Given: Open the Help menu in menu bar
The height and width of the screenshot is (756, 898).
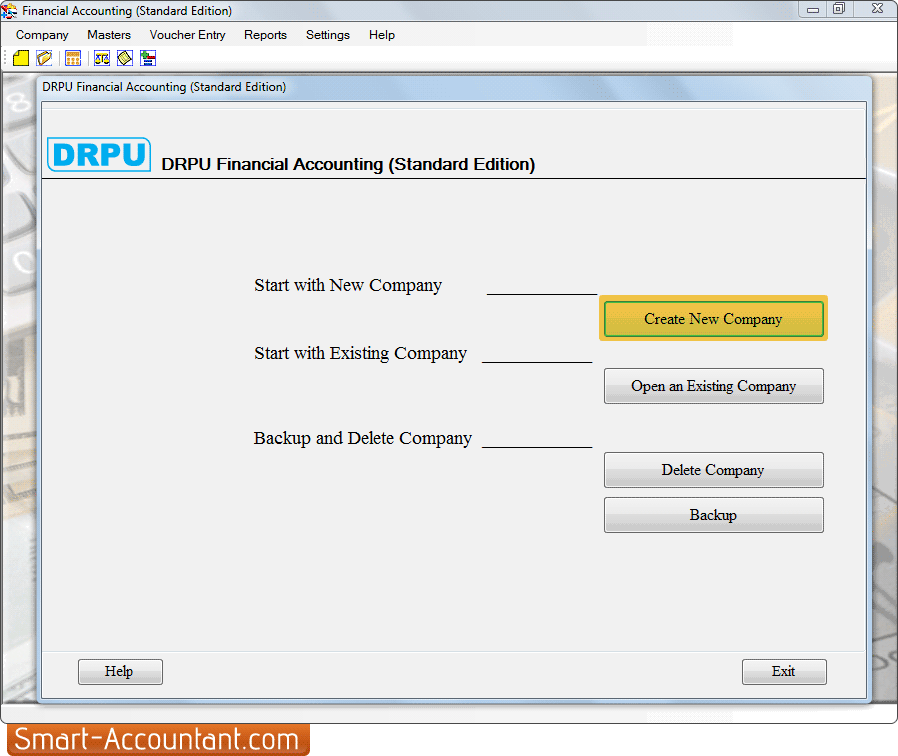Looking at the screenshot, I should 381,35.
